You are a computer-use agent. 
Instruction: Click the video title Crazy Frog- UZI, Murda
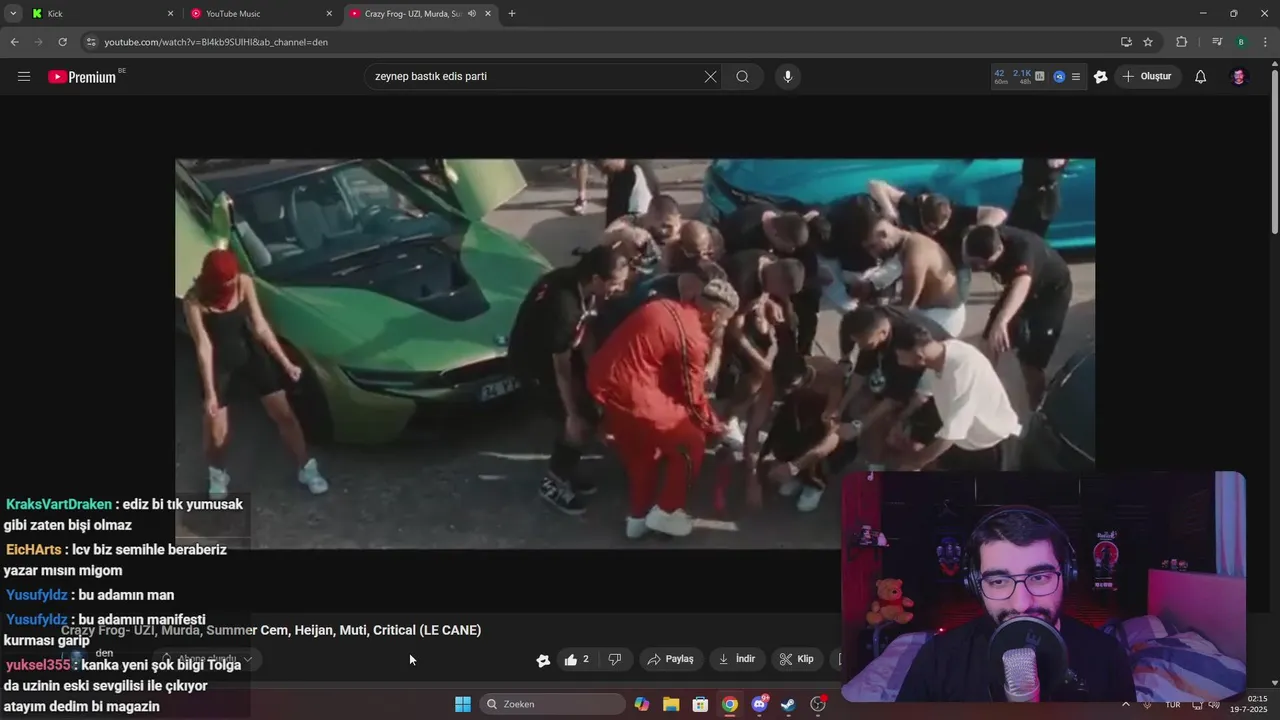coord(271,630)
